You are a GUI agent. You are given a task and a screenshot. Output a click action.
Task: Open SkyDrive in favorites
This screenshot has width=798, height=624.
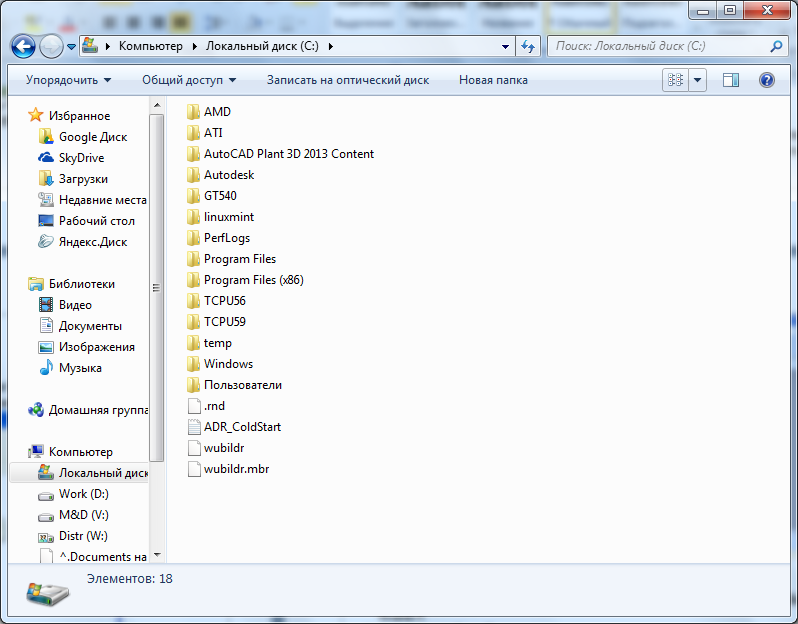tap(71, 158)
